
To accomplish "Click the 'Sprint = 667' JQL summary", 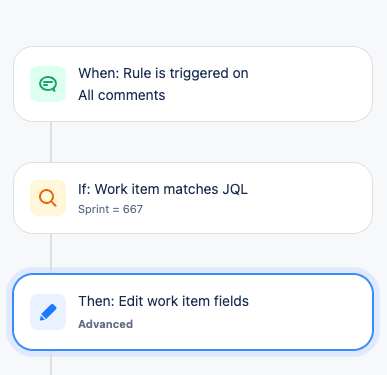I will [110, 209].
